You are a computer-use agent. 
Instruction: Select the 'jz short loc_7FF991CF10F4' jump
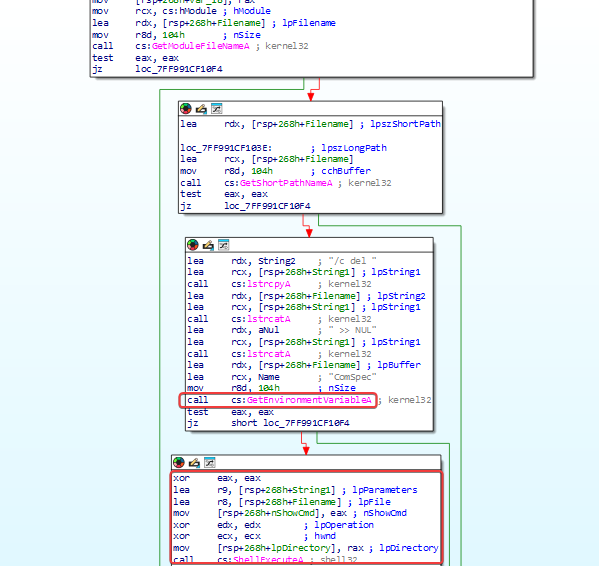pyautogui.click(x=268, y=423)
